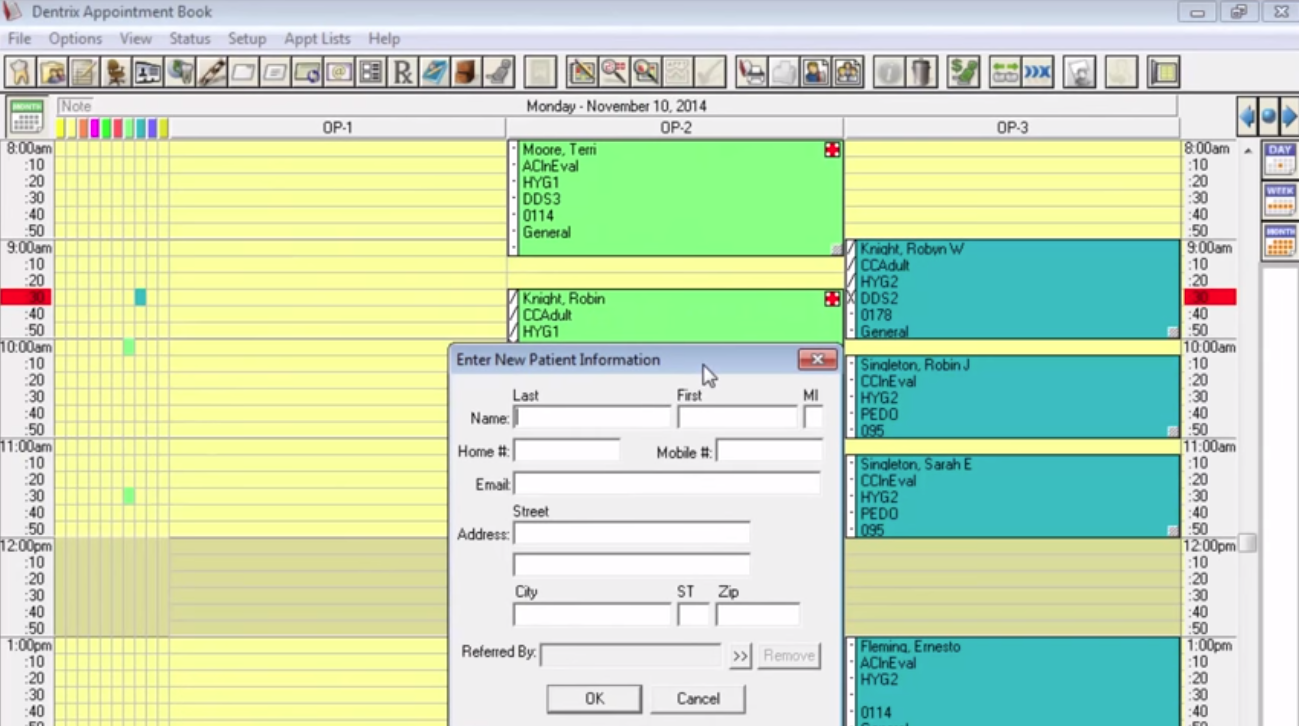Screen dimensions: 1299x726
Task: Click the ID card toolbar icon
Action: (x=148, y=72)
